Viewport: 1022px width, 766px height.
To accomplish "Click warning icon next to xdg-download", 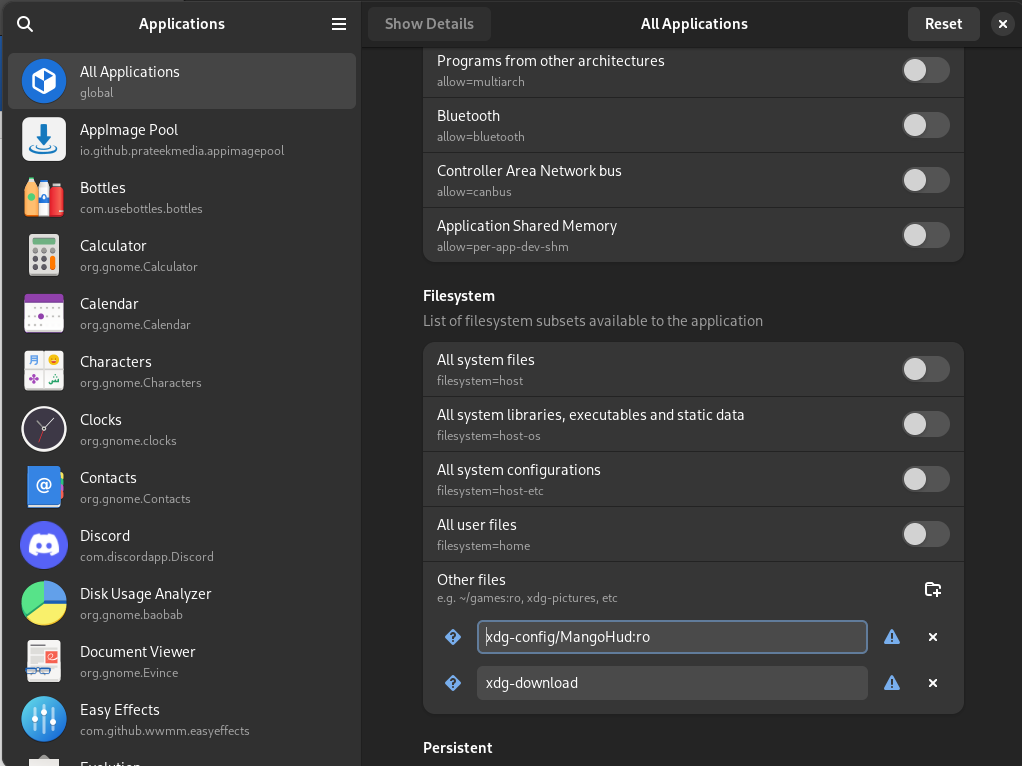I will [x=892, y=683].
